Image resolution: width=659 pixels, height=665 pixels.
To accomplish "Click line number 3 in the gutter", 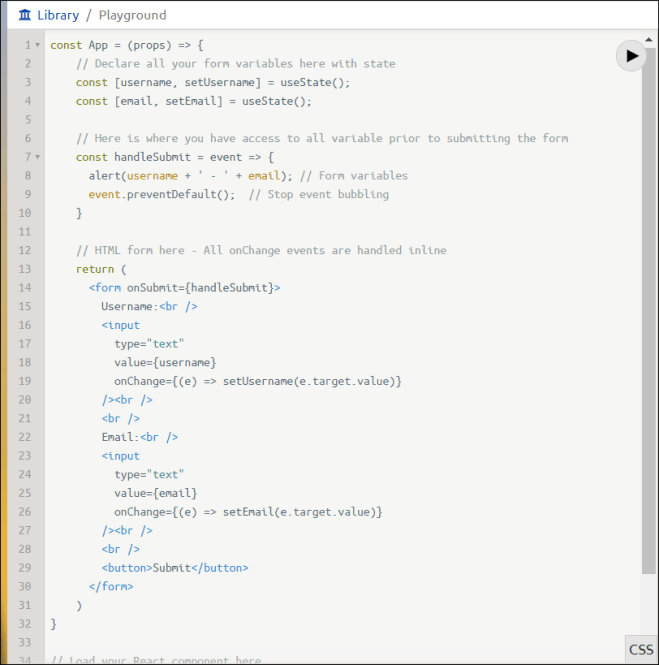I will 28,82.
